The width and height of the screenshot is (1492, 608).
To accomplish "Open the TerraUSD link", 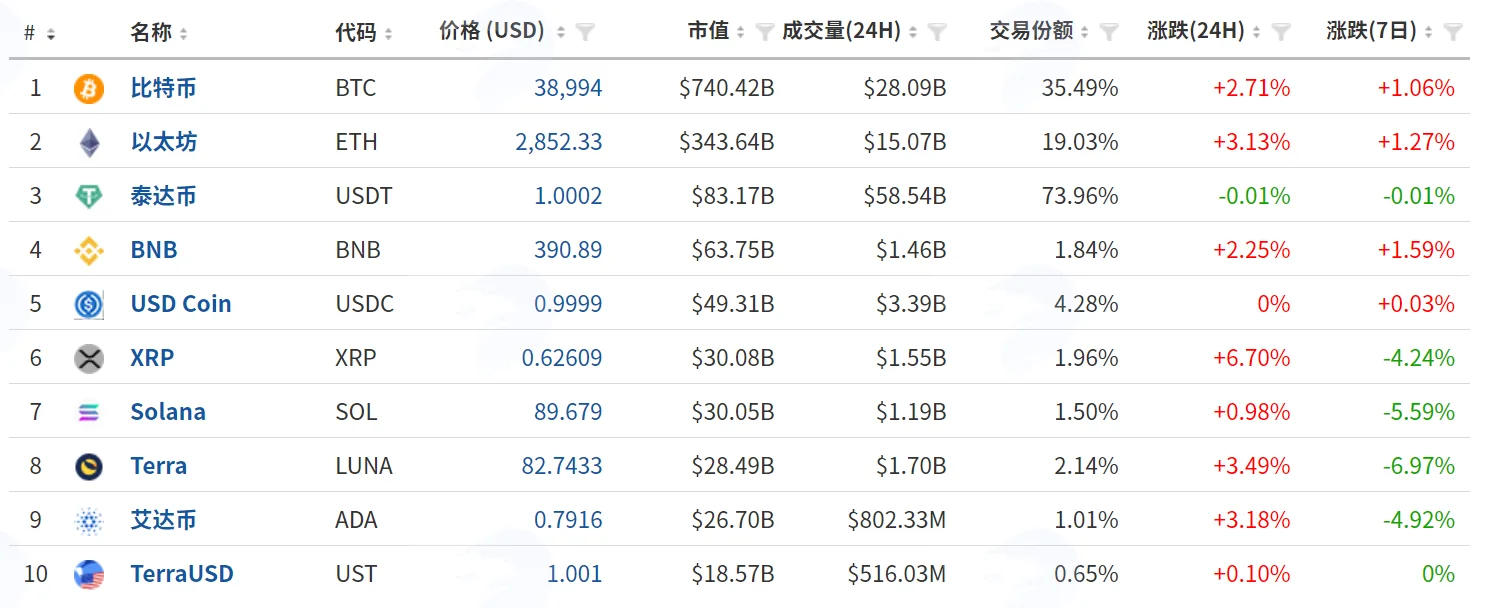I will click(x=182, y=574).
